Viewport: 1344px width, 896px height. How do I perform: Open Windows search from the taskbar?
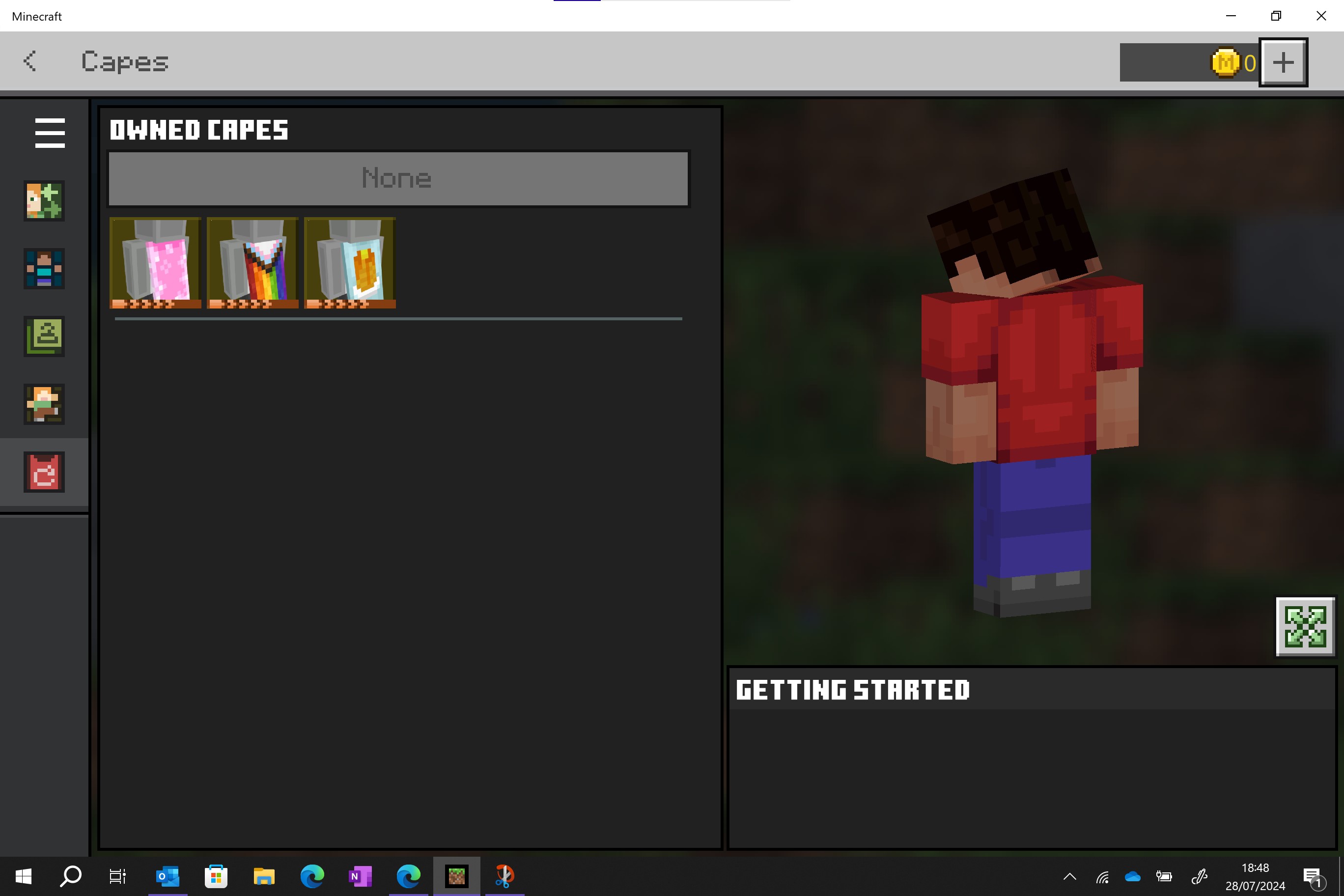coord(71,875)
